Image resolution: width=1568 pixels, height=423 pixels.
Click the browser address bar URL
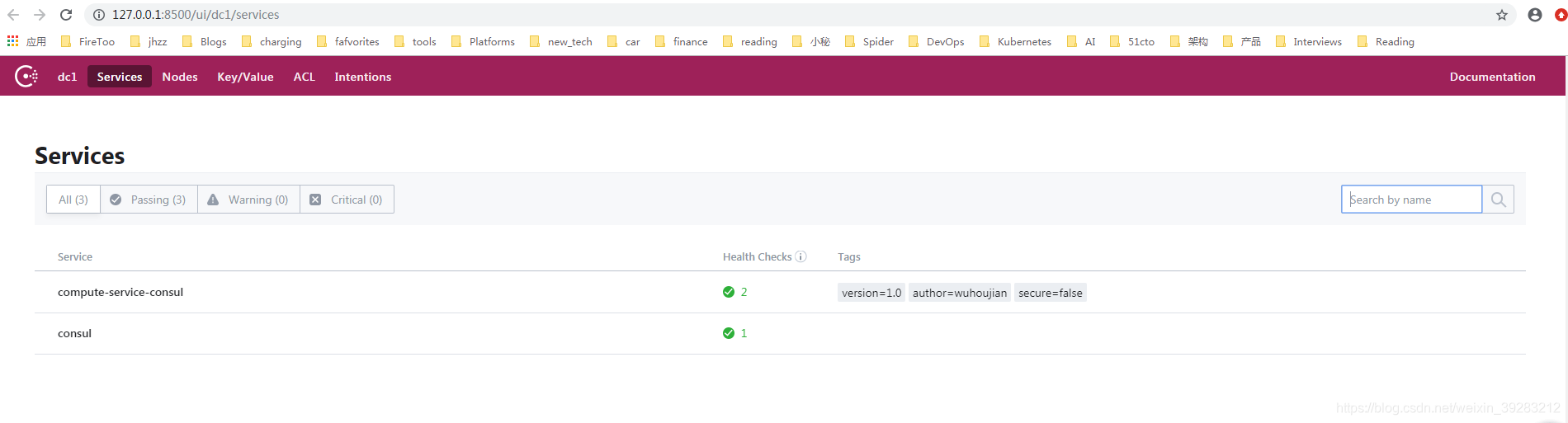click(x=196, y=15)
